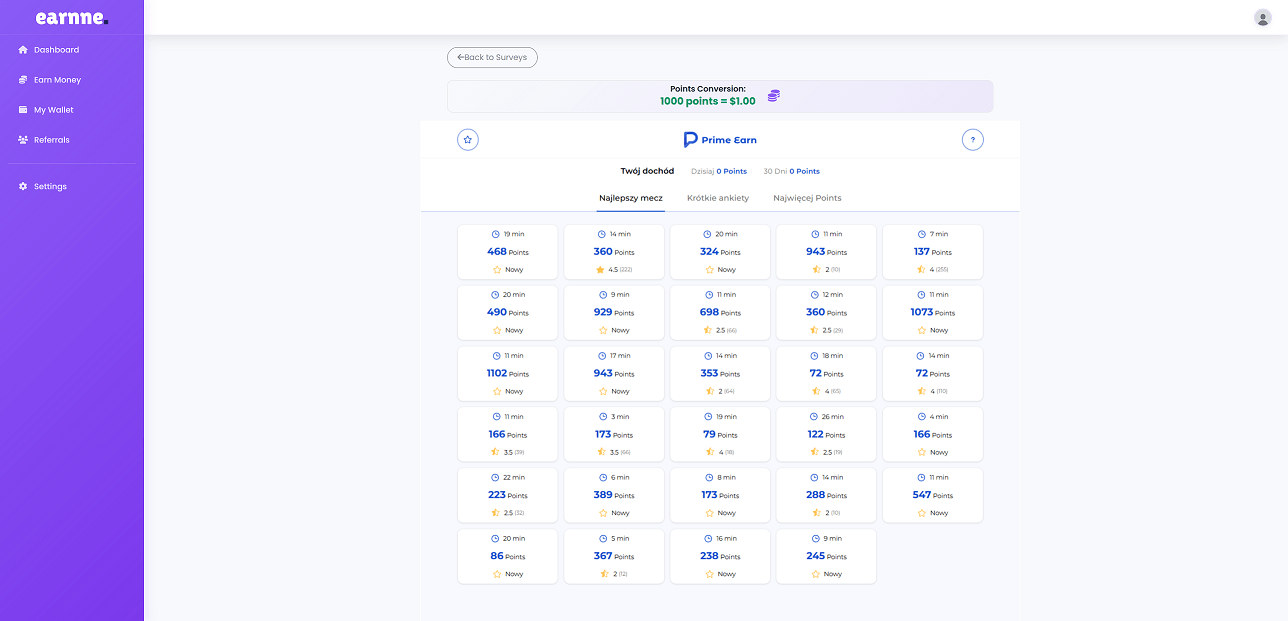Open the 17 min 943 Points card
Screen dimensions: 1288x621
point(614,374)
